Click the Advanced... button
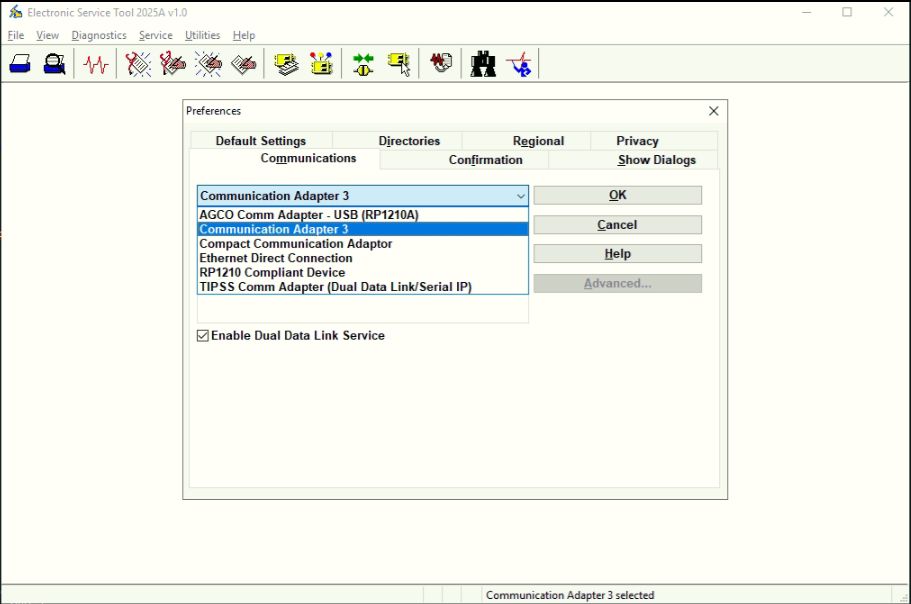Viewport: 911px width, 604px height. tap(618, 283)
